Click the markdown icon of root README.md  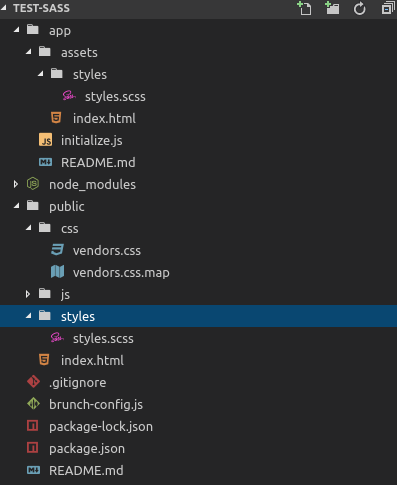point(33,470)
